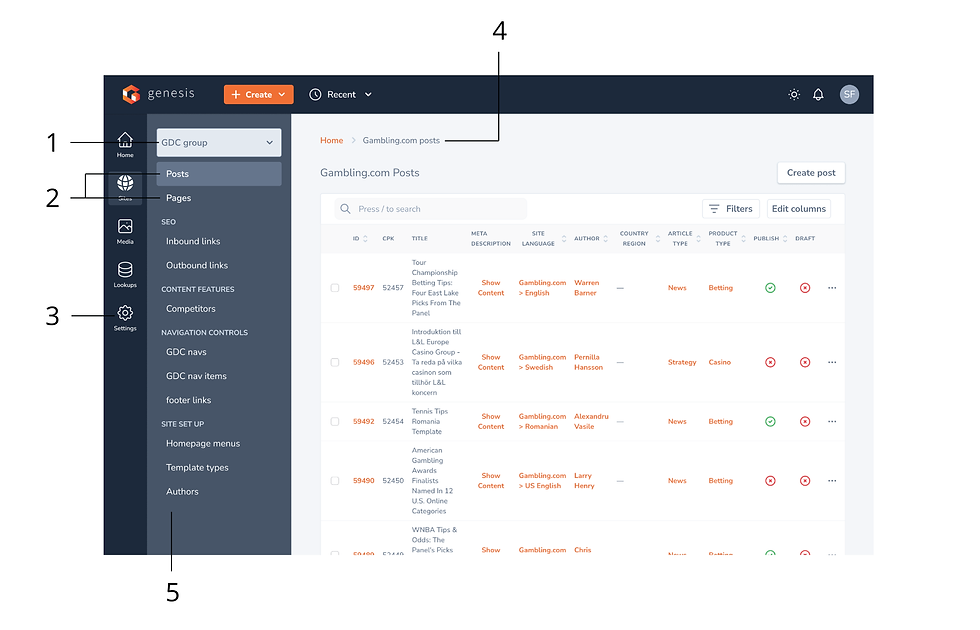This screenshot has height=630, width=980.
Task: Open Competitors menu item
Action: click(x=191, y=309)
